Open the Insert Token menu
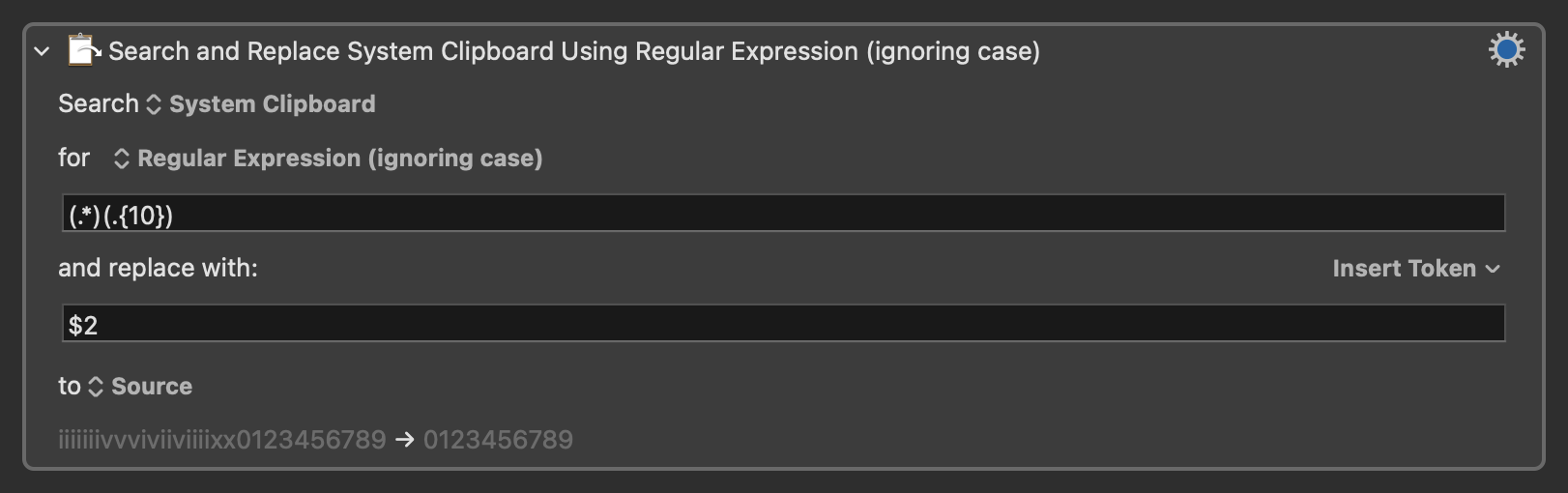This screenshot has height=493, width=1568. pyautogui.click(x=1404, y=269)
